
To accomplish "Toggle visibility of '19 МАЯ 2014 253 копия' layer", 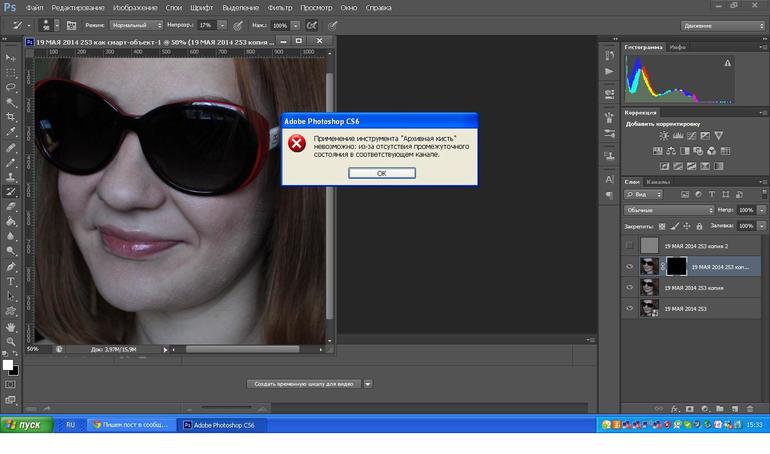I will [x=629, y=287].
